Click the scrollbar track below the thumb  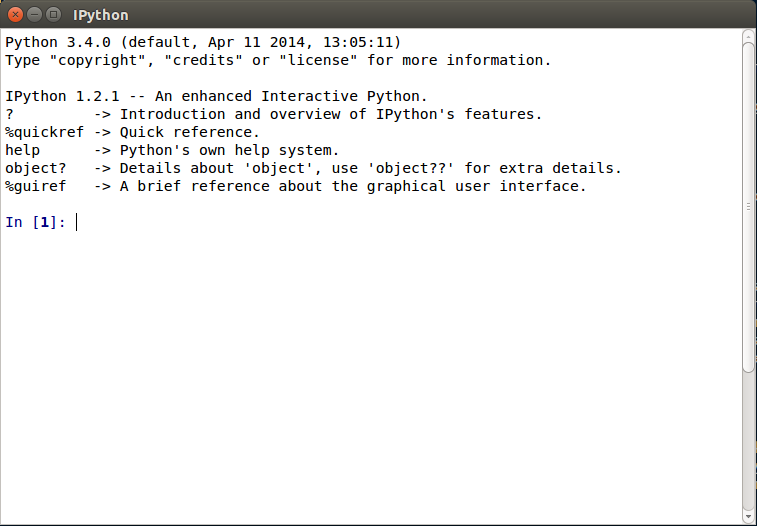pyautogui.click(x=749, y=442)
